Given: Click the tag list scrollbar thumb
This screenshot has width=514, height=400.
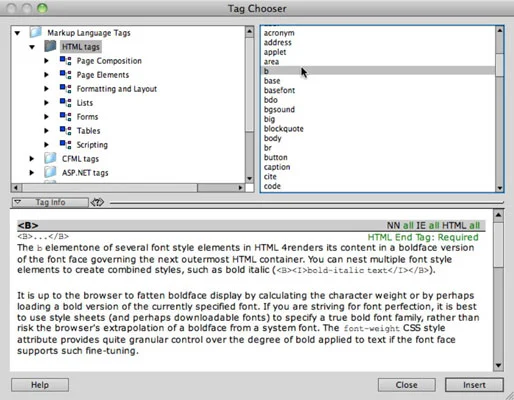Looking at the screenshot, I should [x=499, y=65].
